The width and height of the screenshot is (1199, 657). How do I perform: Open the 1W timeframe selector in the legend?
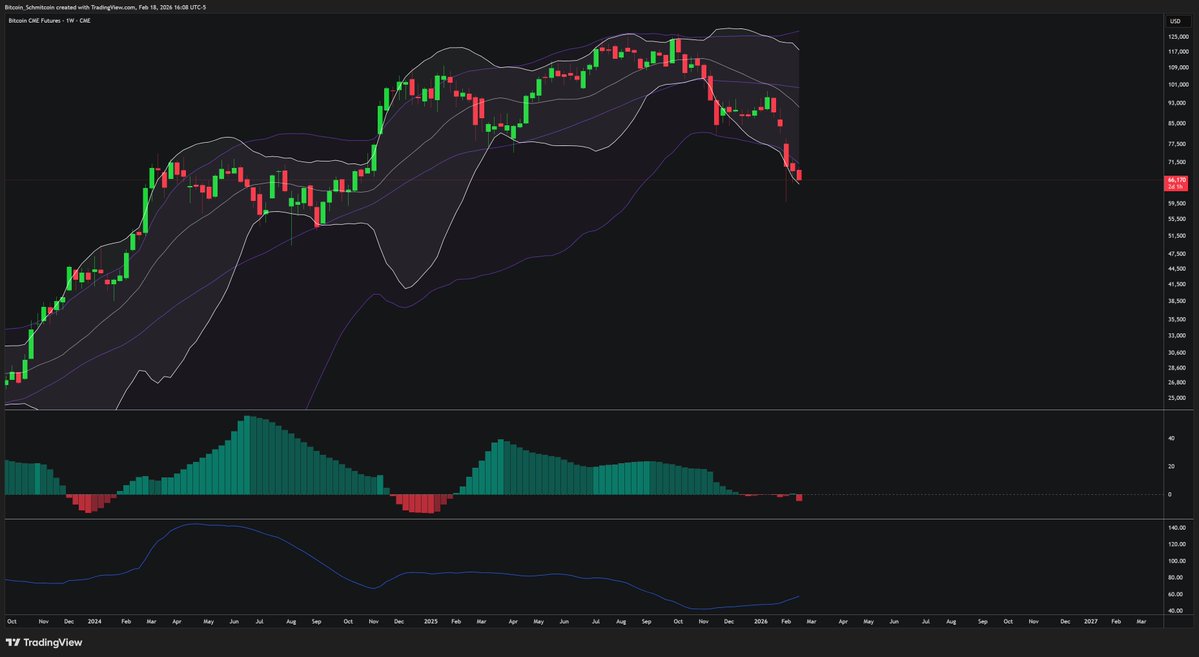point(69,19)
